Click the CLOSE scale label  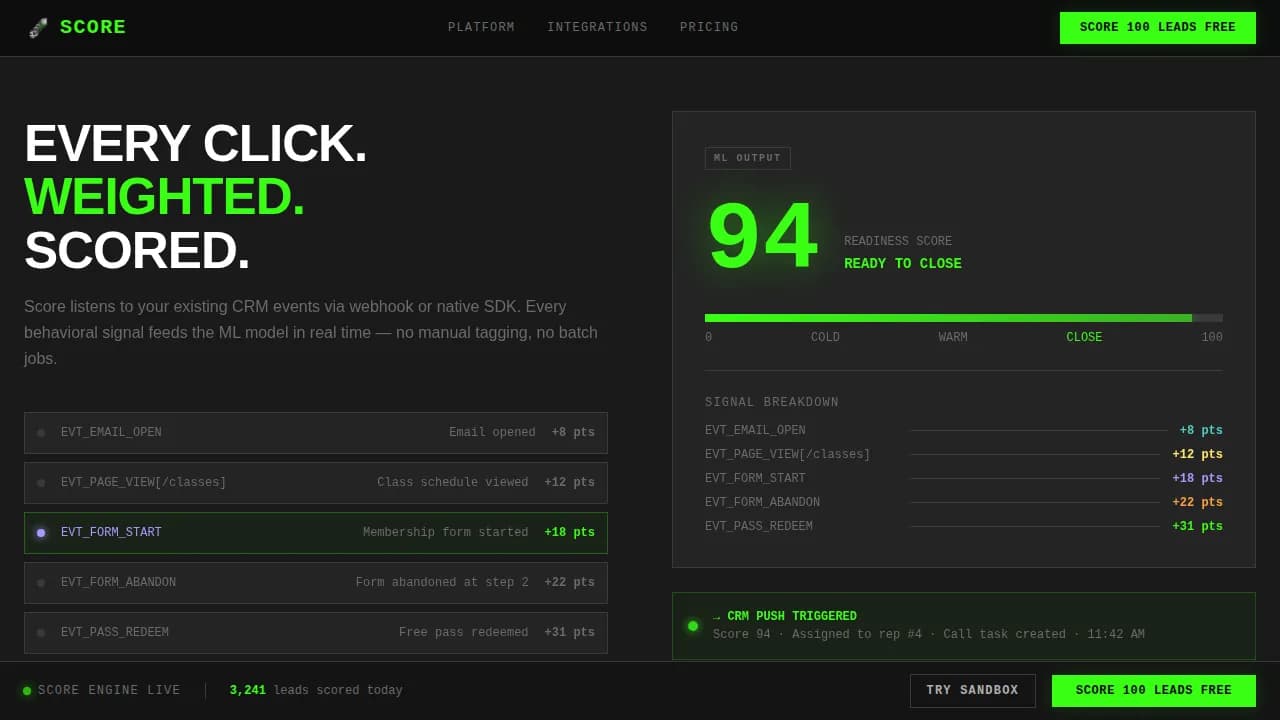pyautogui.click(x=1084, y=337)
